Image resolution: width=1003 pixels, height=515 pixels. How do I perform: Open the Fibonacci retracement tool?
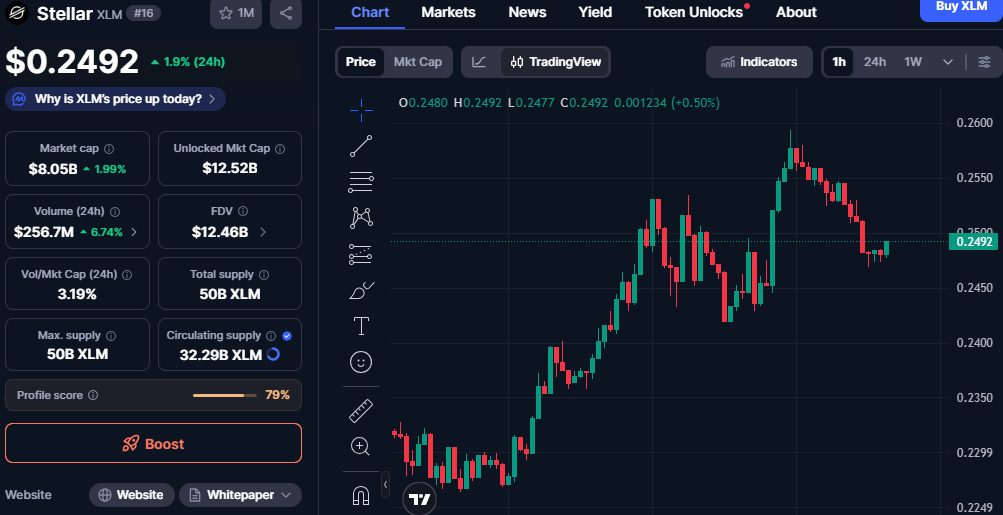coord(361,181)
